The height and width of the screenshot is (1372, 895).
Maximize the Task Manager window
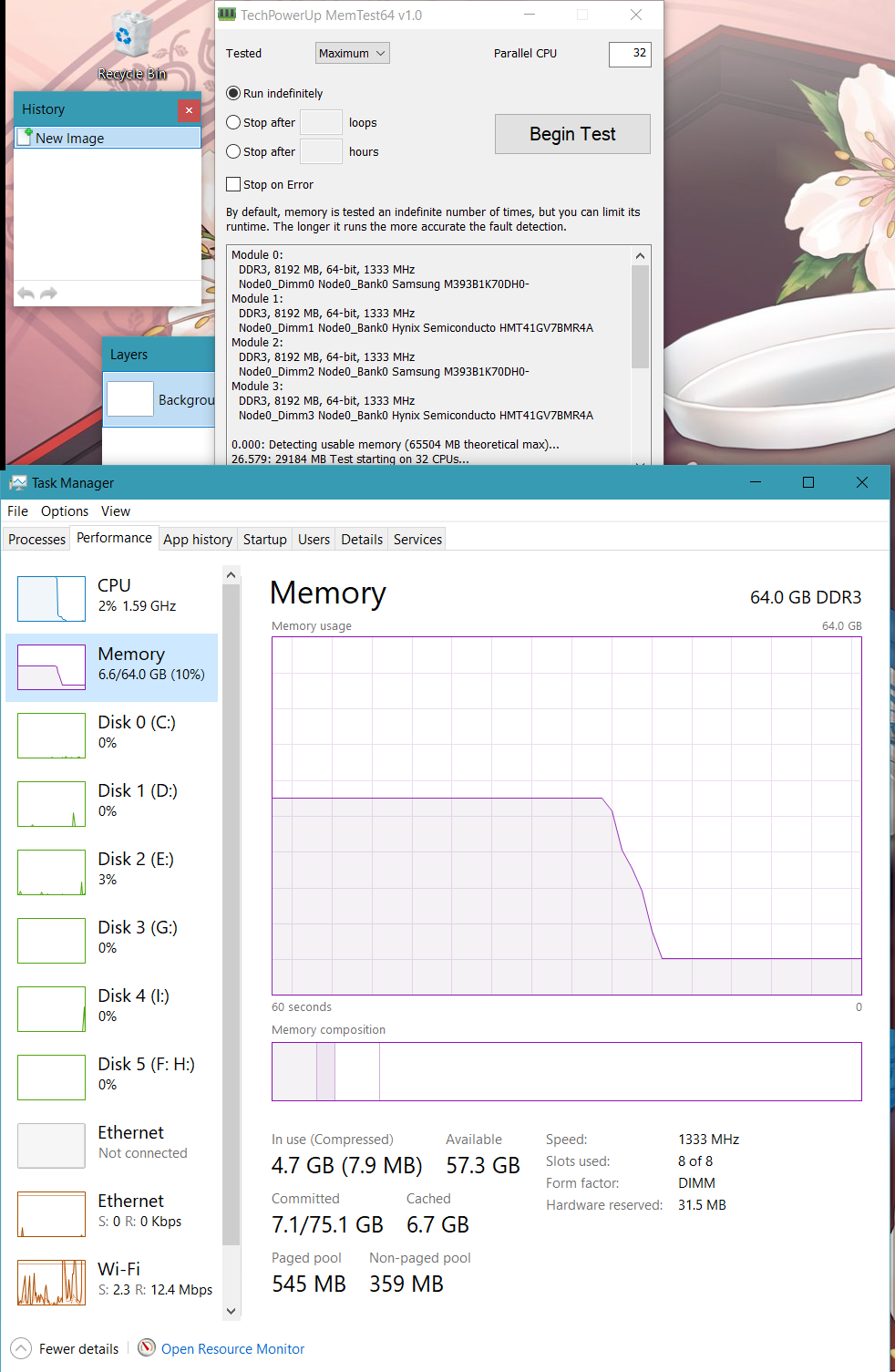(808, 482)
